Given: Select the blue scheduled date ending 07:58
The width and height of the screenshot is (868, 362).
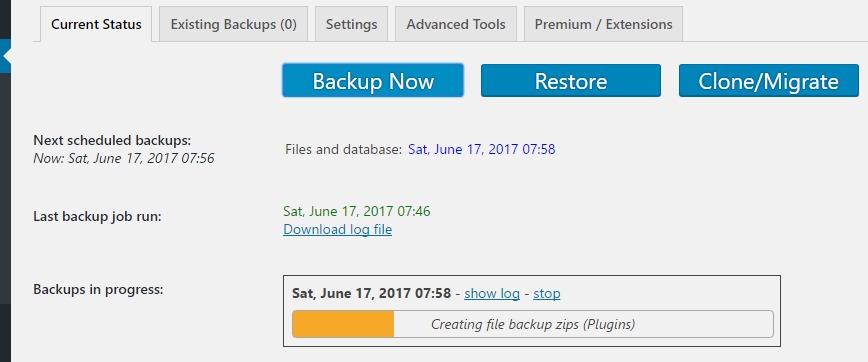Looking at the screenshot, I should pos(482,149).
